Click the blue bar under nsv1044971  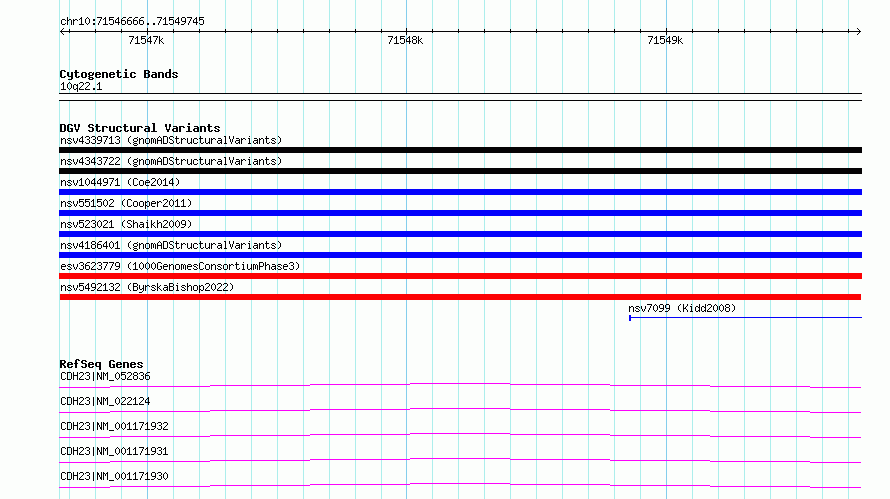pos(460,192)
